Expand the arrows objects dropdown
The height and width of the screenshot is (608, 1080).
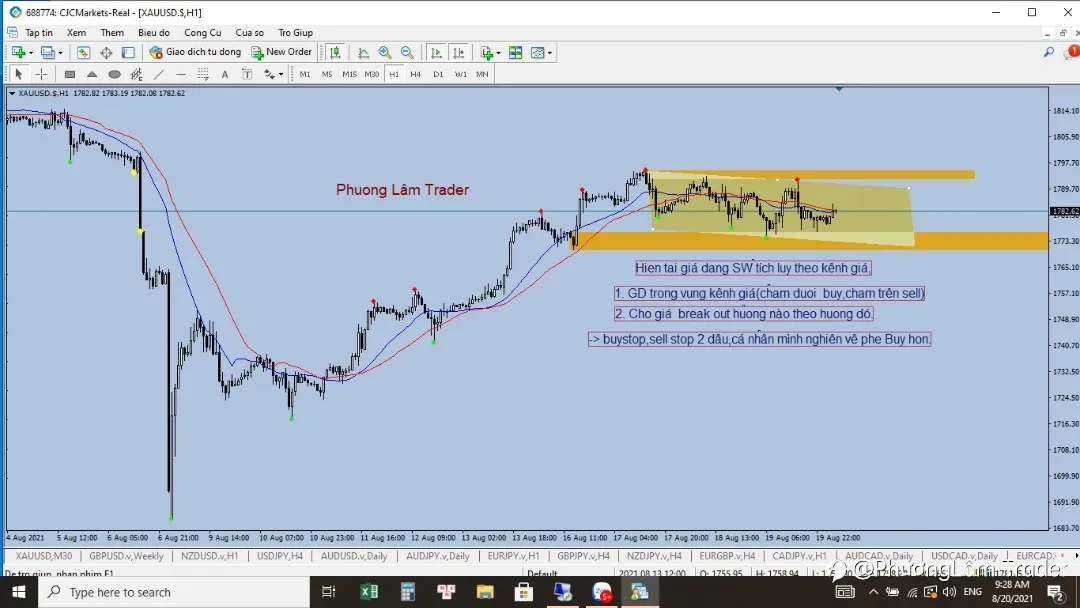click(x=281, y=74)
